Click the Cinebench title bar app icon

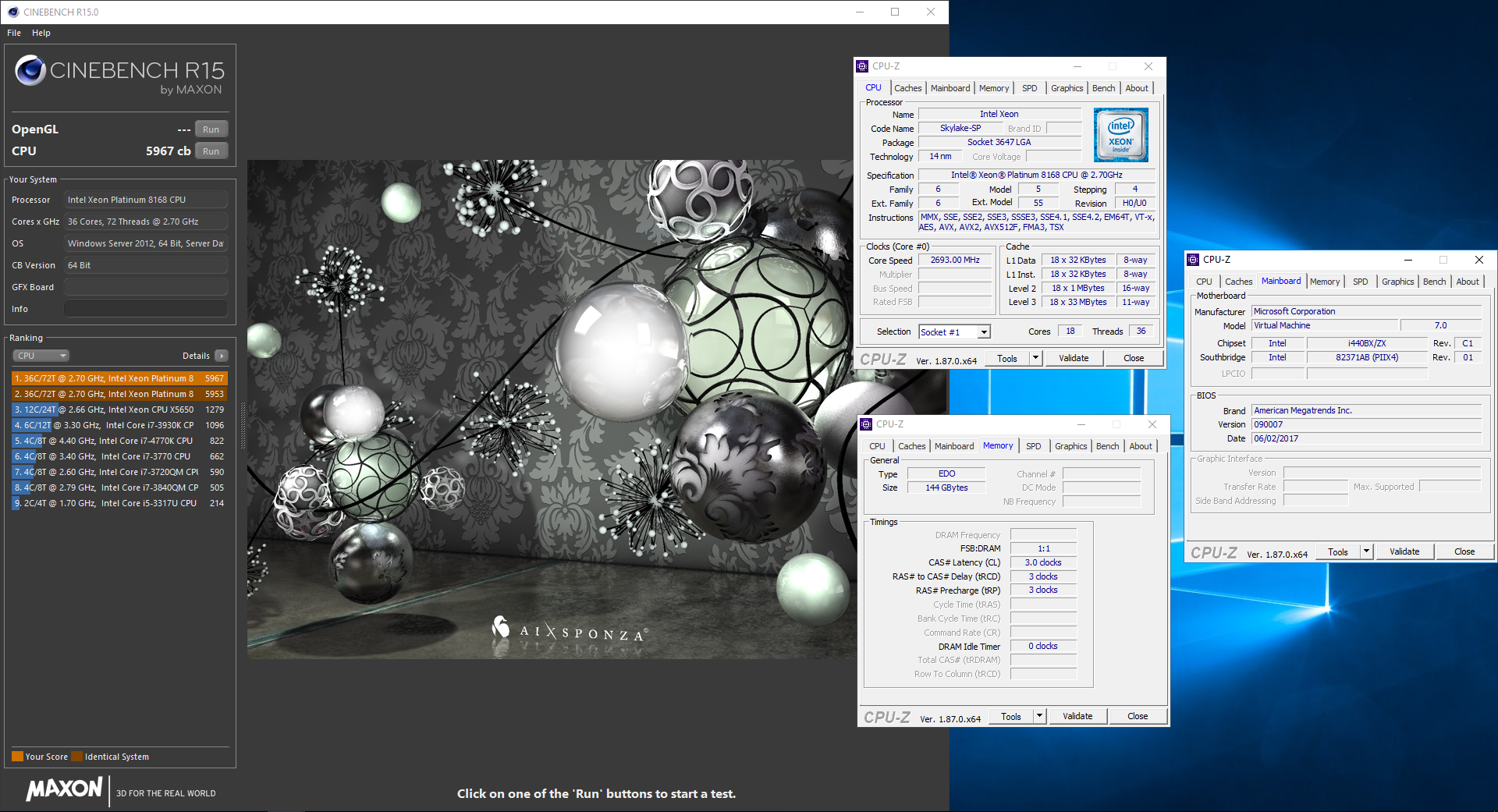coord(13,12)
